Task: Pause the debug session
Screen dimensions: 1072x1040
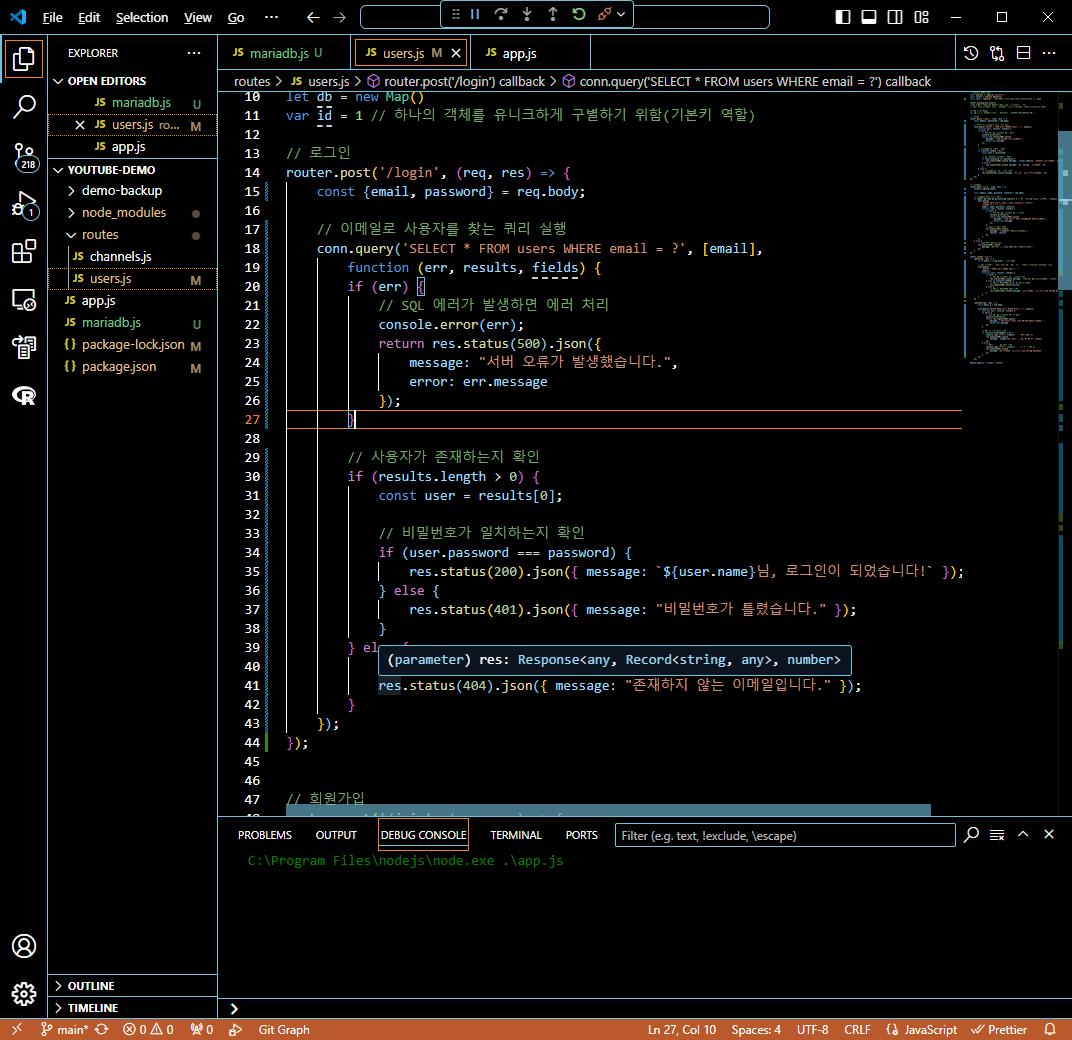Action: 475,14
